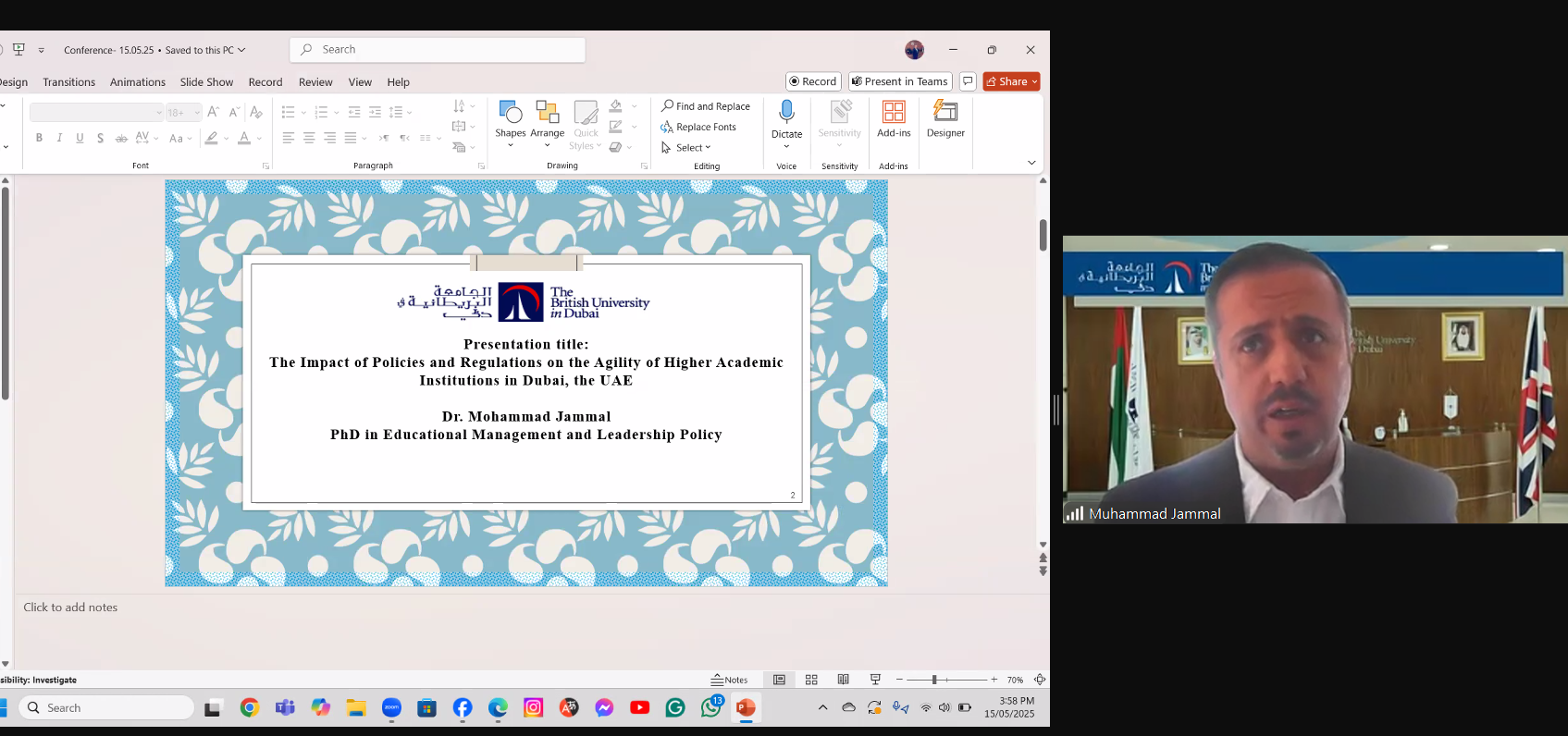Adjust the zoom slider handle
The width and height of the screenshot is (1568, 736).
pos(934,680)
